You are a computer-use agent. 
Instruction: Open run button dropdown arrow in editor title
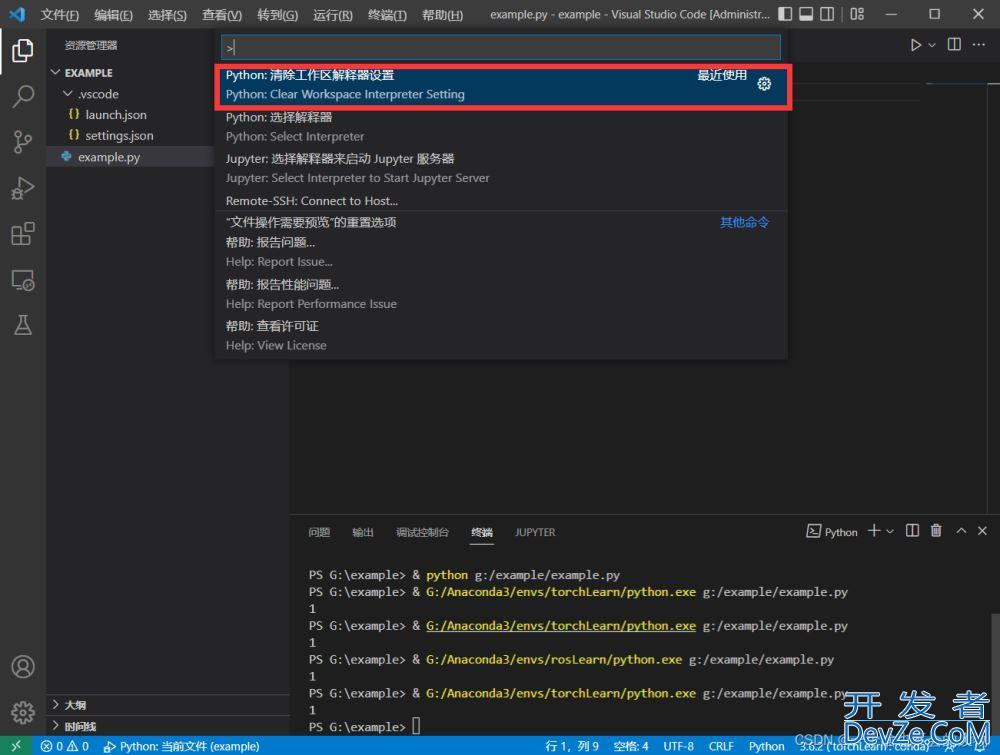[932, 45]
